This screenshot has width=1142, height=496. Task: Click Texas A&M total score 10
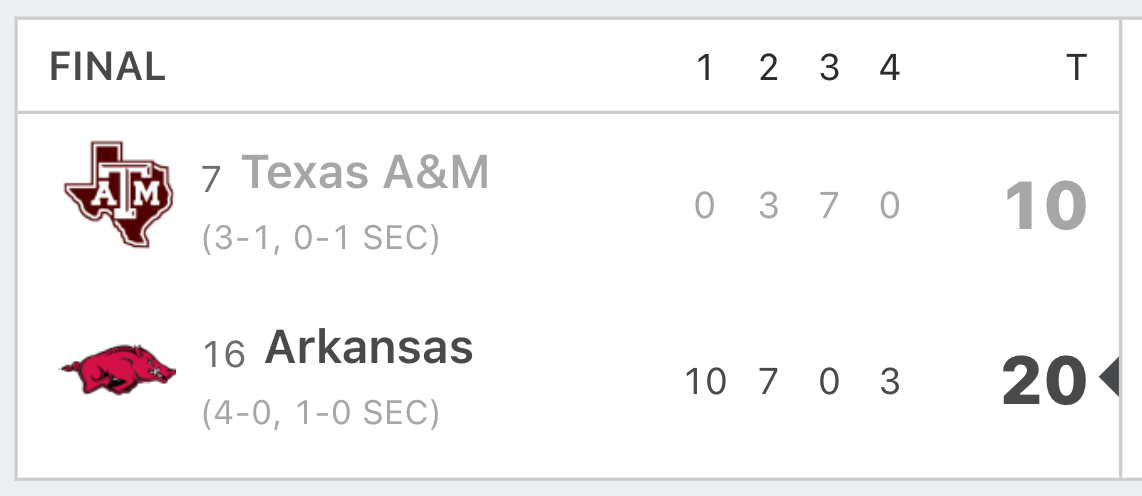coord(1046,206)
